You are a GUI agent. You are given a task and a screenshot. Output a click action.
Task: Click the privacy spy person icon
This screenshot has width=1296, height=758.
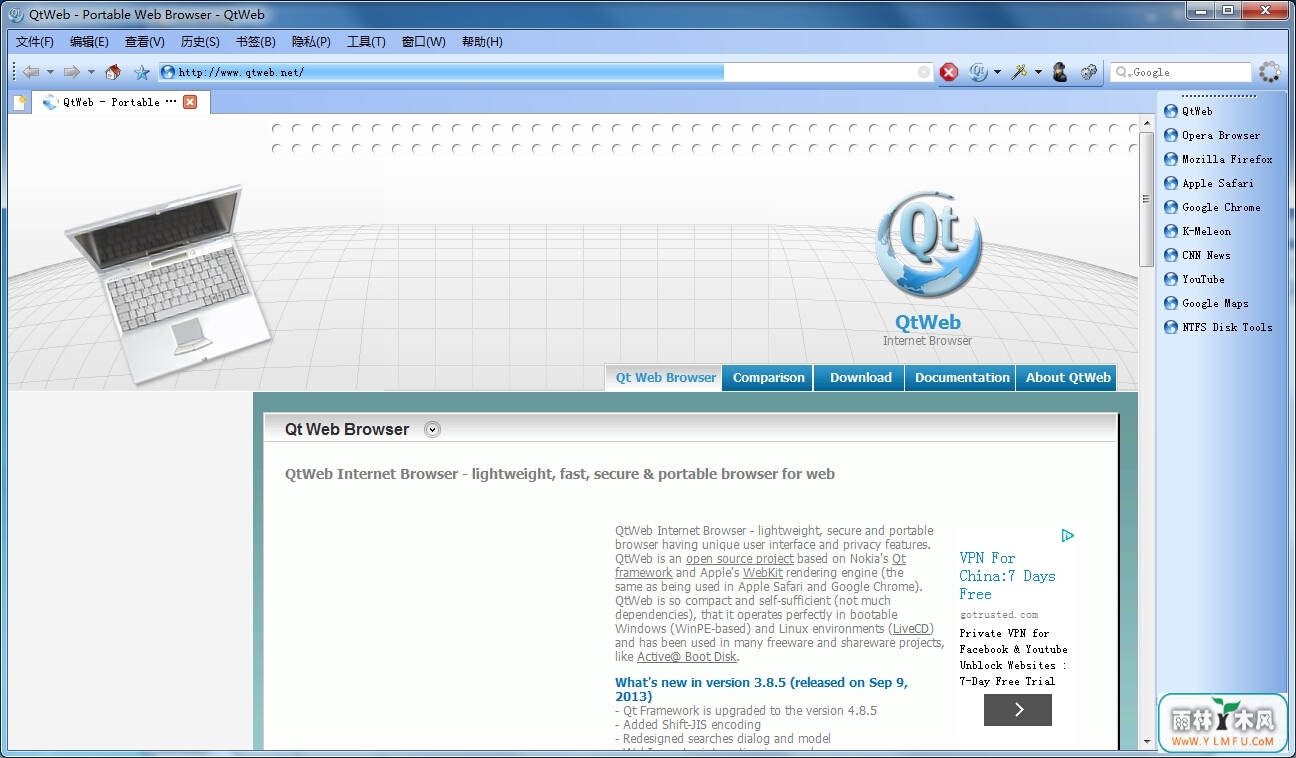[x=1060, y=72]
